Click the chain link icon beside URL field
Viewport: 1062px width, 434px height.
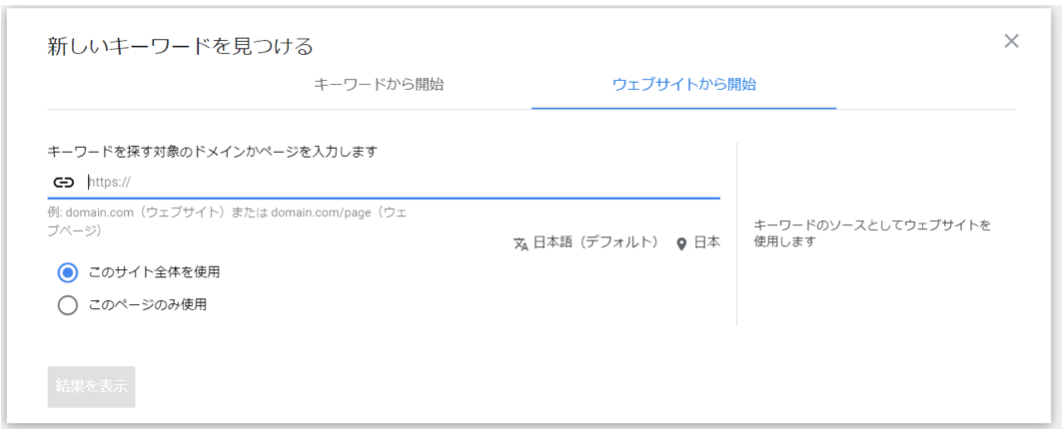tap(63, 182)
